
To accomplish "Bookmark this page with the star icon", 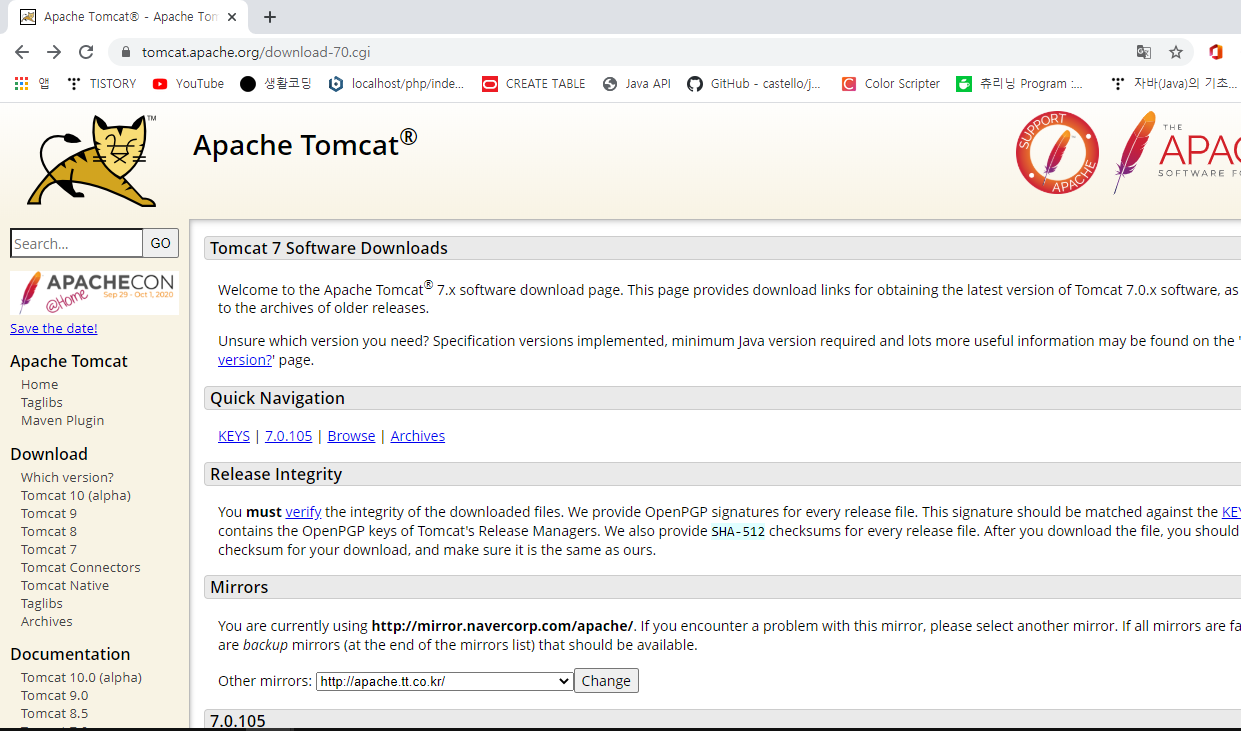I will click(1176, 52).
